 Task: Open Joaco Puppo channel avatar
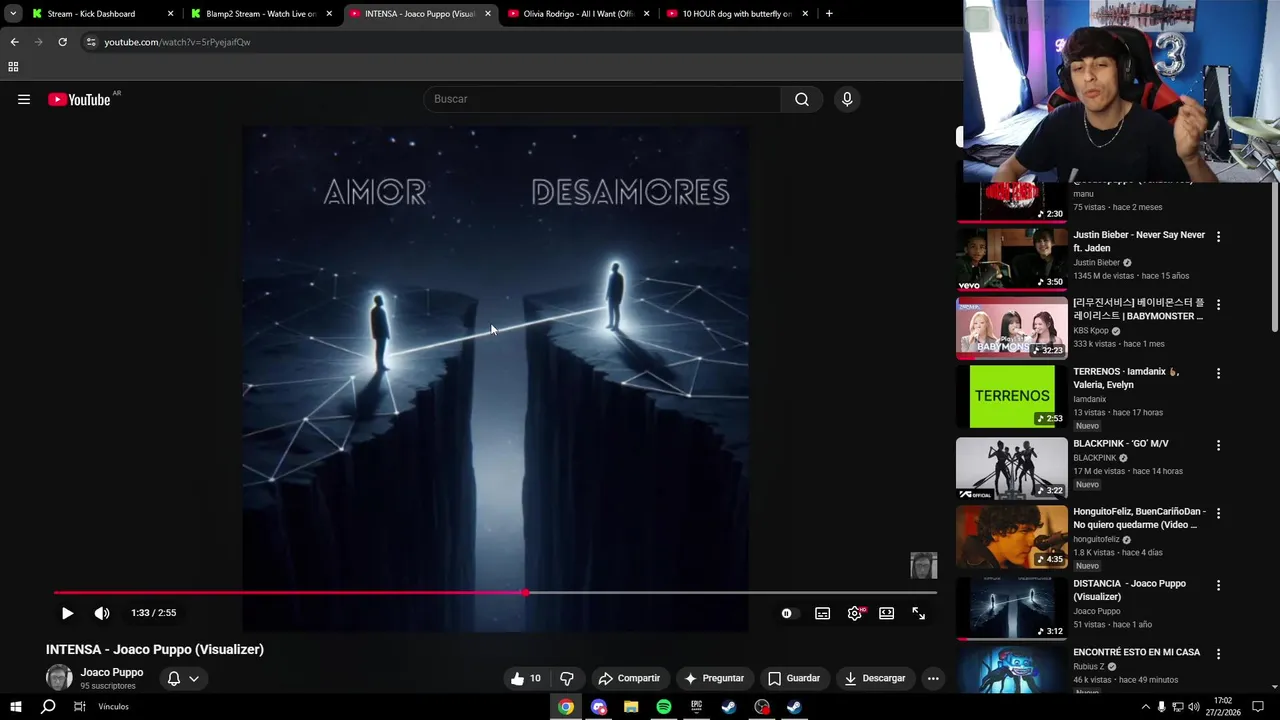pyautogui.click(x=59, y=678)
